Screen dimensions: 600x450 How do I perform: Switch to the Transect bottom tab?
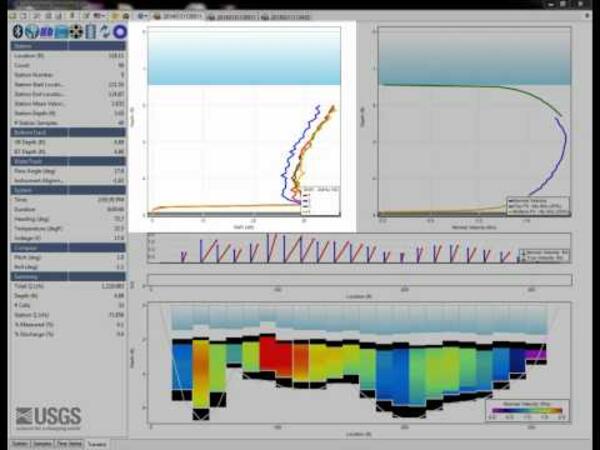pos(97,442)
